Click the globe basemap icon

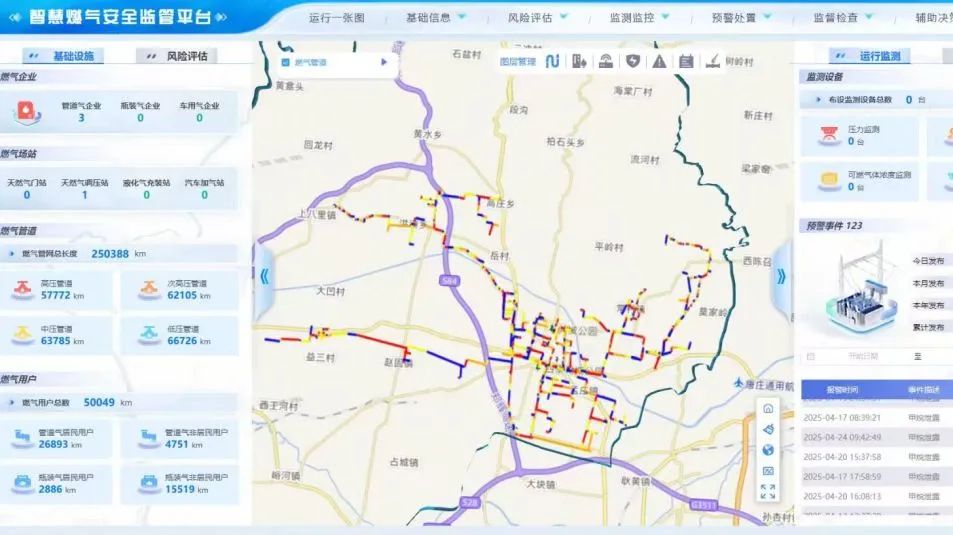[768, 450]
